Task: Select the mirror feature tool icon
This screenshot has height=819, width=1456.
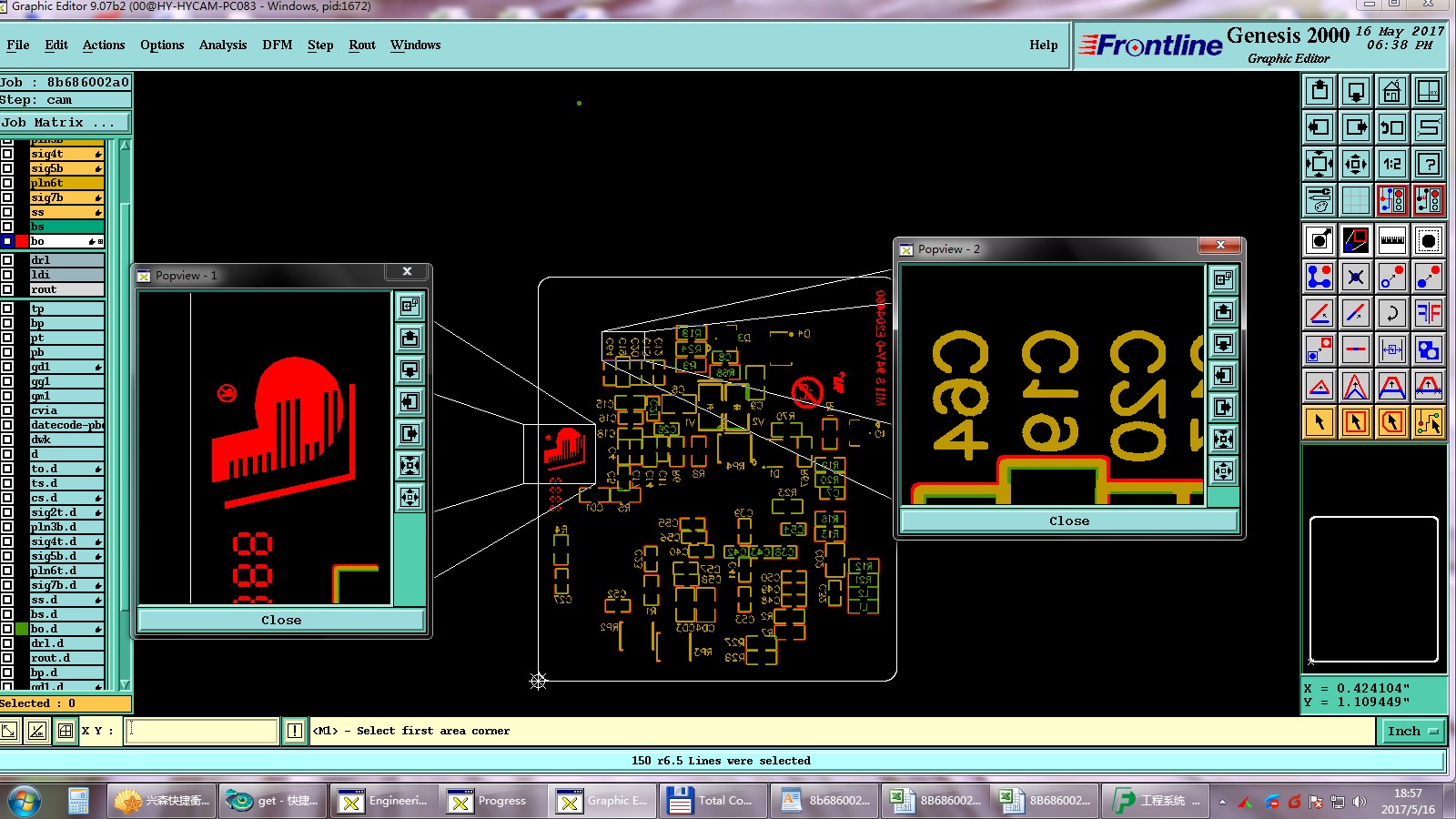Action: point(1429,313)
